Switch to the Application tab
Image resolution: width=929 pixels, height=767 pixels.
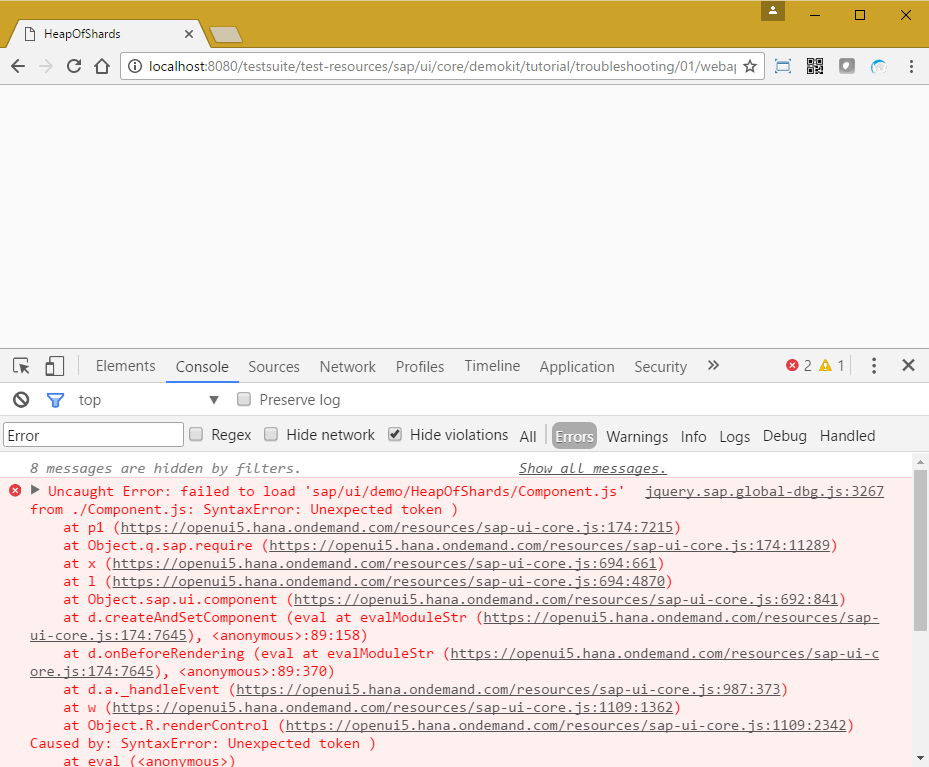(x=577, y=367)
